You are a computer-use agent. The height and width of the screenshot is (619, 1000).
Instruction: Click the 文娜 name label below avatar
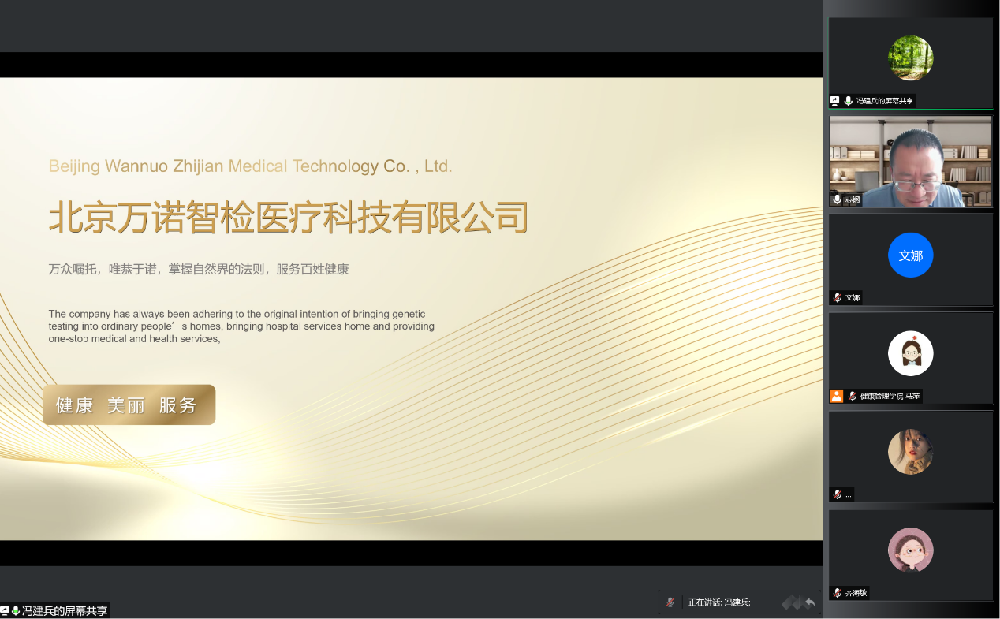(x=853, y=297)
